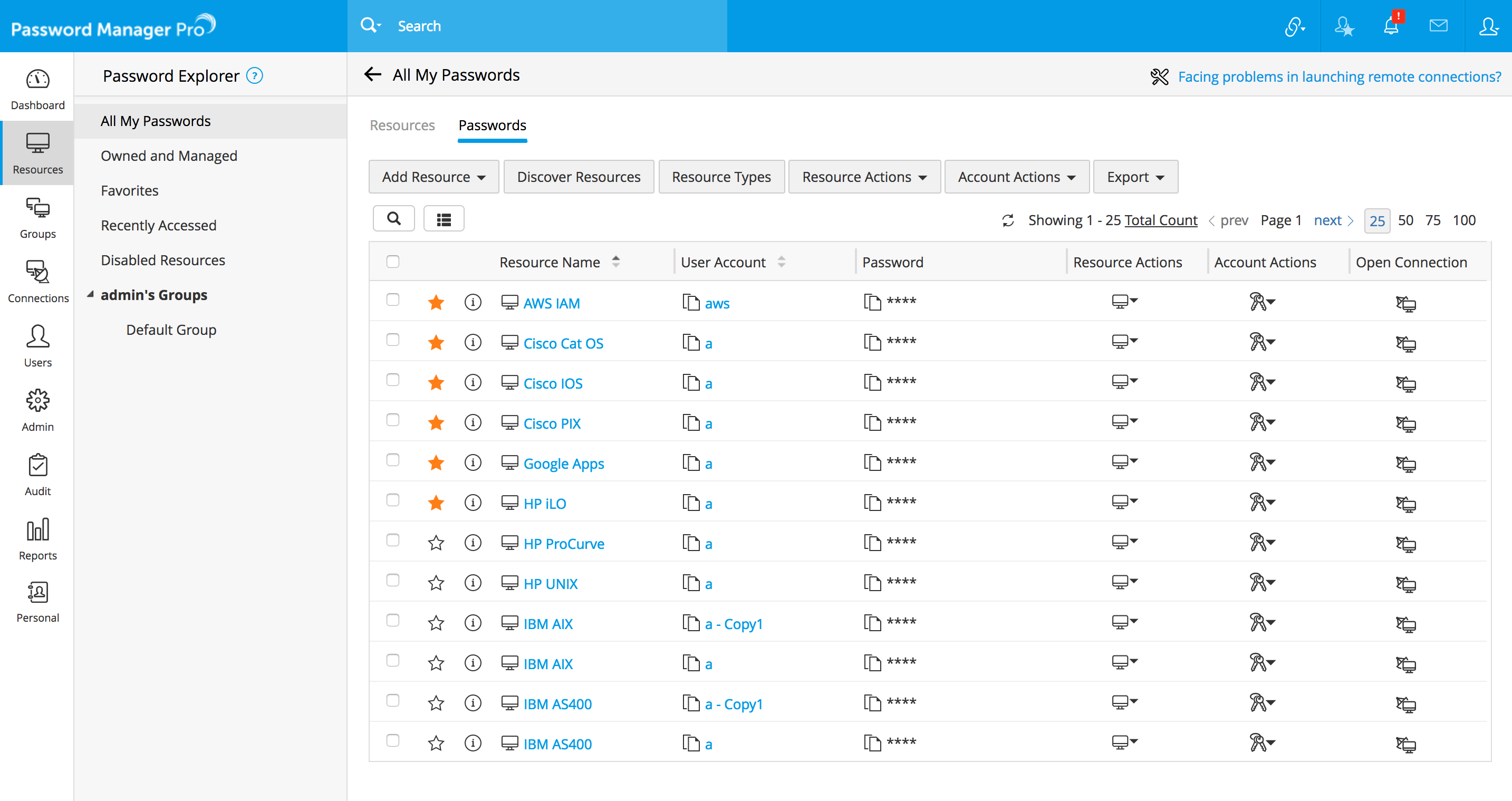Click the refresh icon beside Showing count

tap(1008, 220)
